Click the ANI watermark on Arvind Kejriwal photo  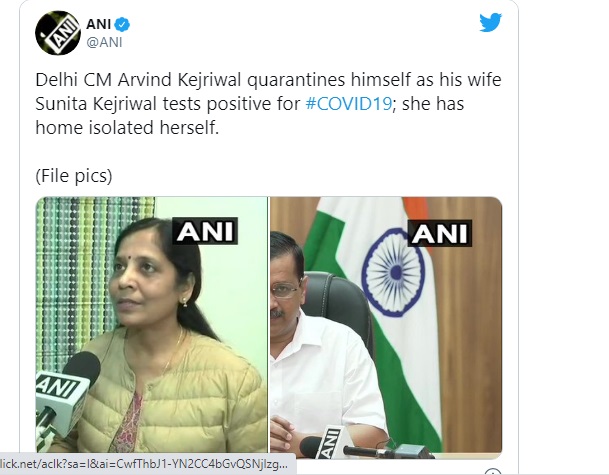click(x=440, y=233)
